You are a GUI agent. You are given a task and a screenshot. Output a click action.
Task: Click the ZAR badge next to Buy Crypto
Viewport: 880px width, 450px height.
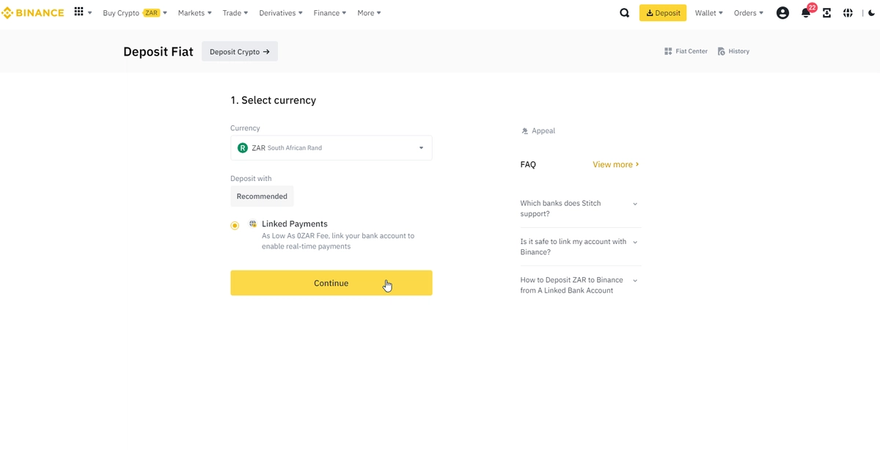(x=152, y=13)
